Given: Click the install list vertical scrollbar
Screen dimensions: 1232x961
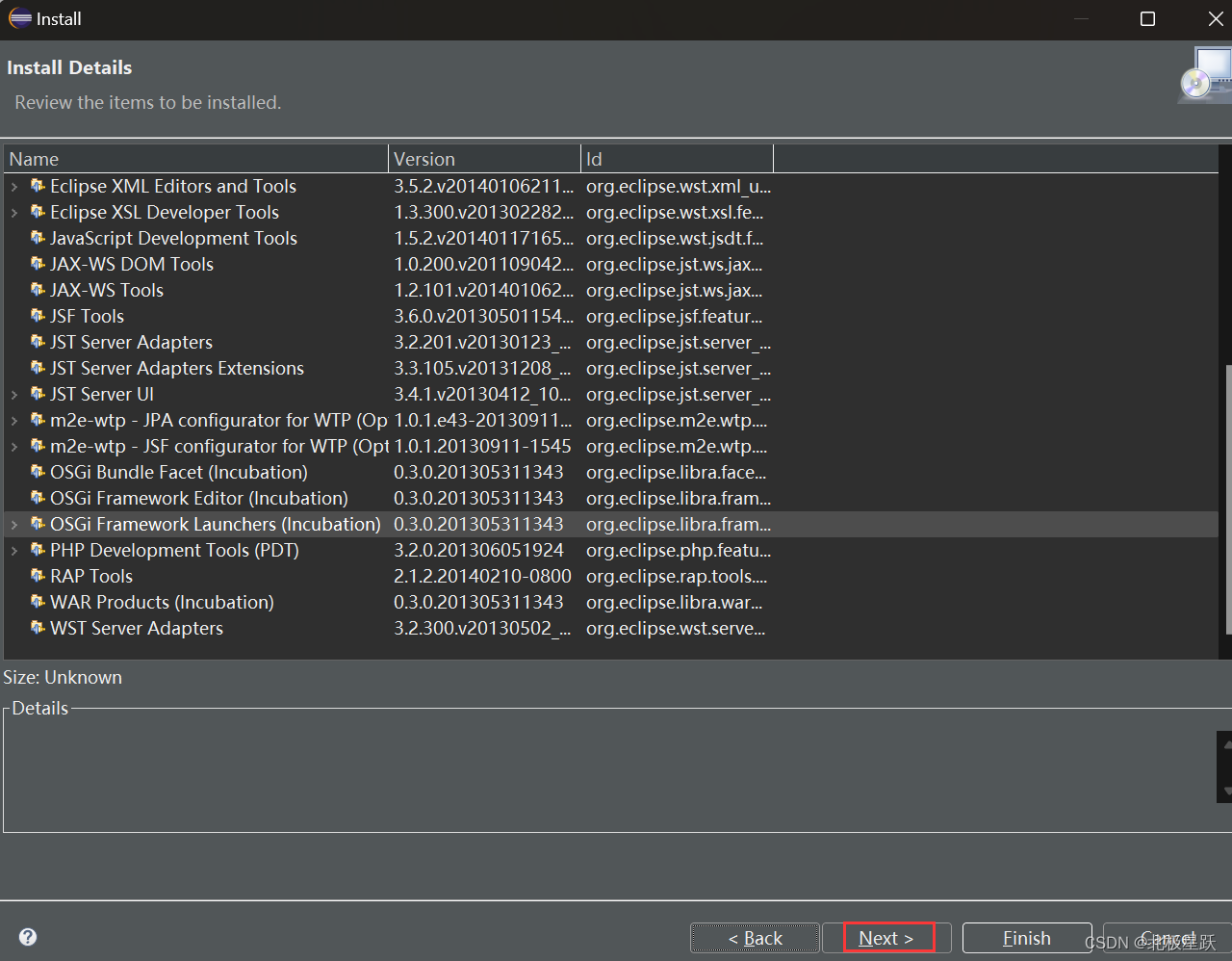Looking at the screenshot, I should (1228, 501).
